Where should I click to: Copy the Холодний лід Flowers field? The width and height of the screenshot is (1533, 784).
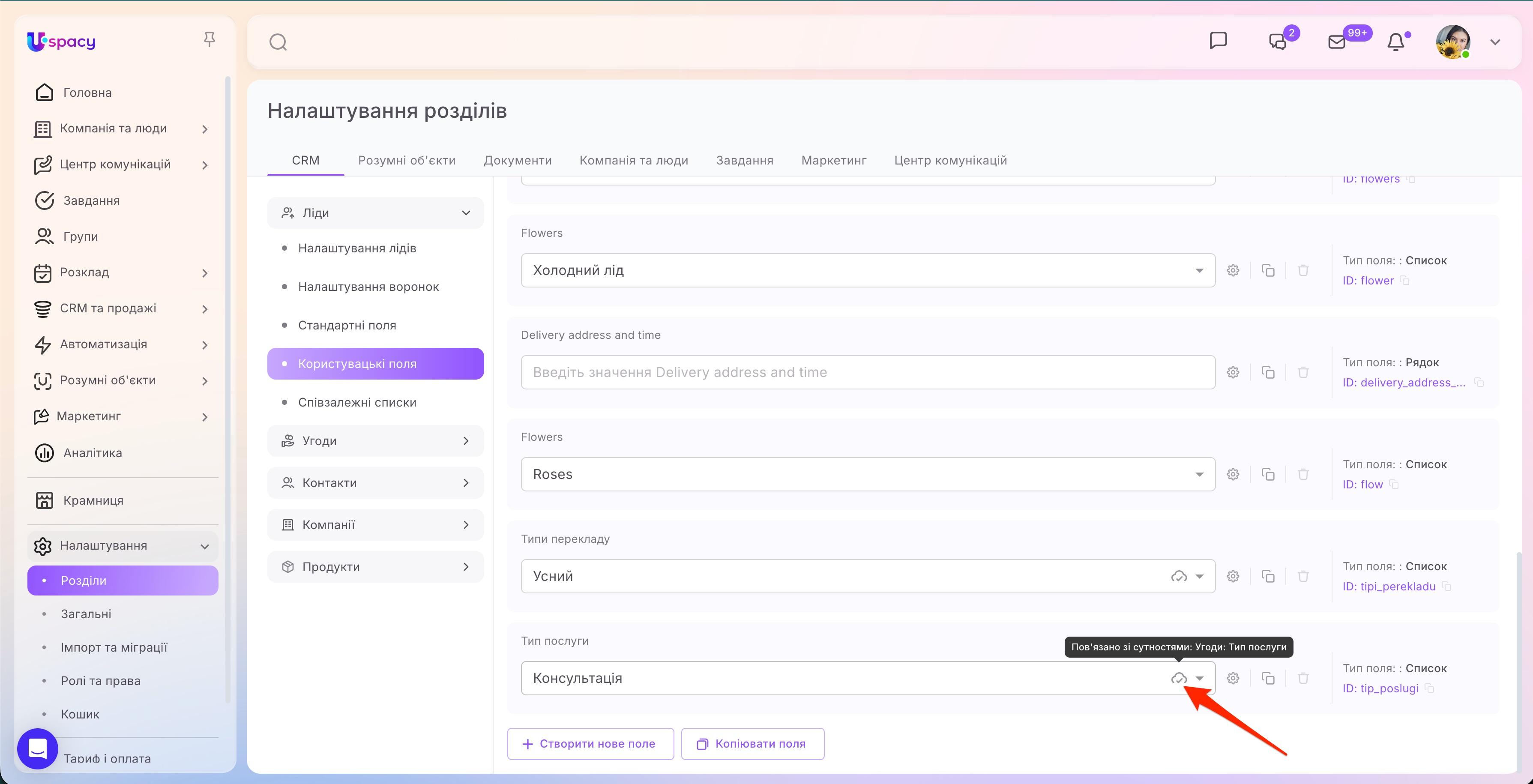tap(1268, 271)
